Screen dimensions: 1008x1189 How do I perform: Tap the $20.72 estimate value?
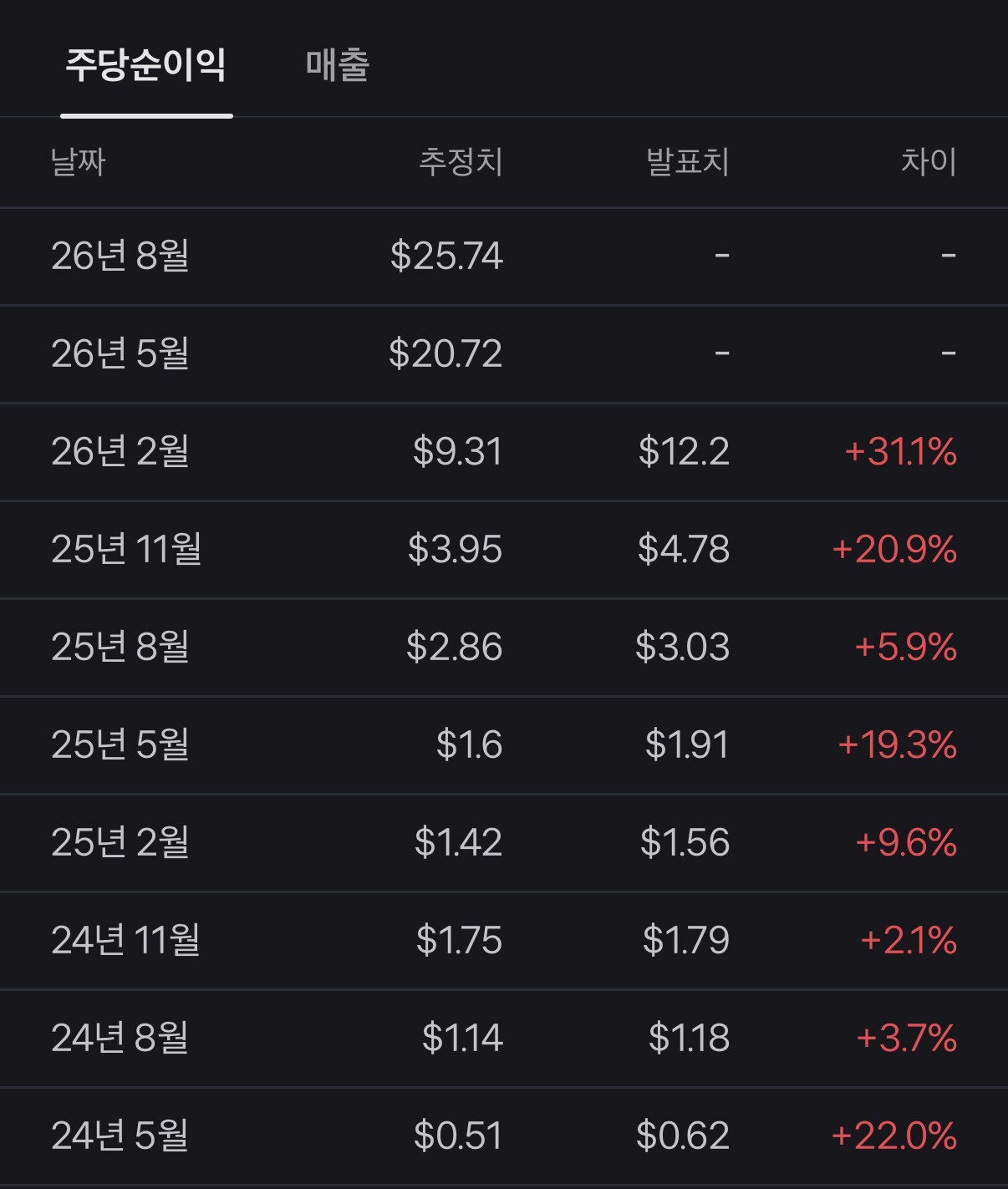point(445,353)
